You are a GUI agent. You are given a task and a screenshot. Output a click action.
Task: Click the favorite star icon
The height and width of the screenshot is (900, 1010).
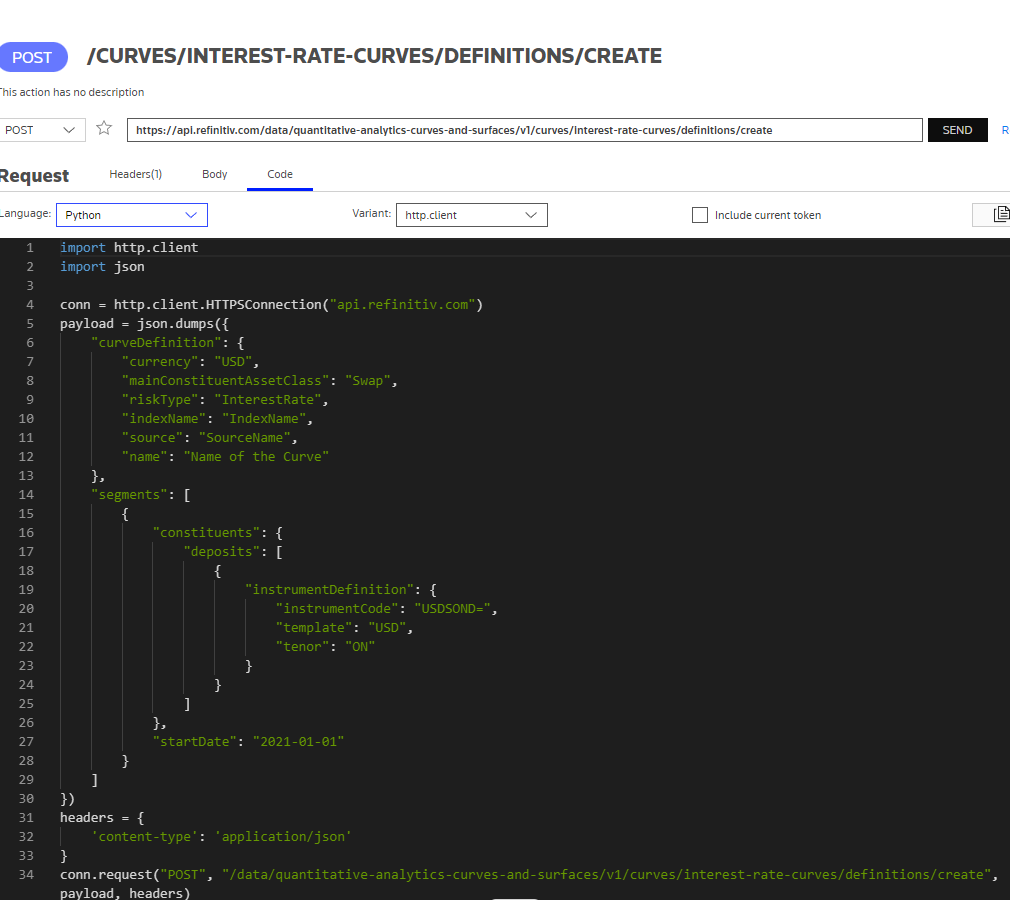(104, 128)
